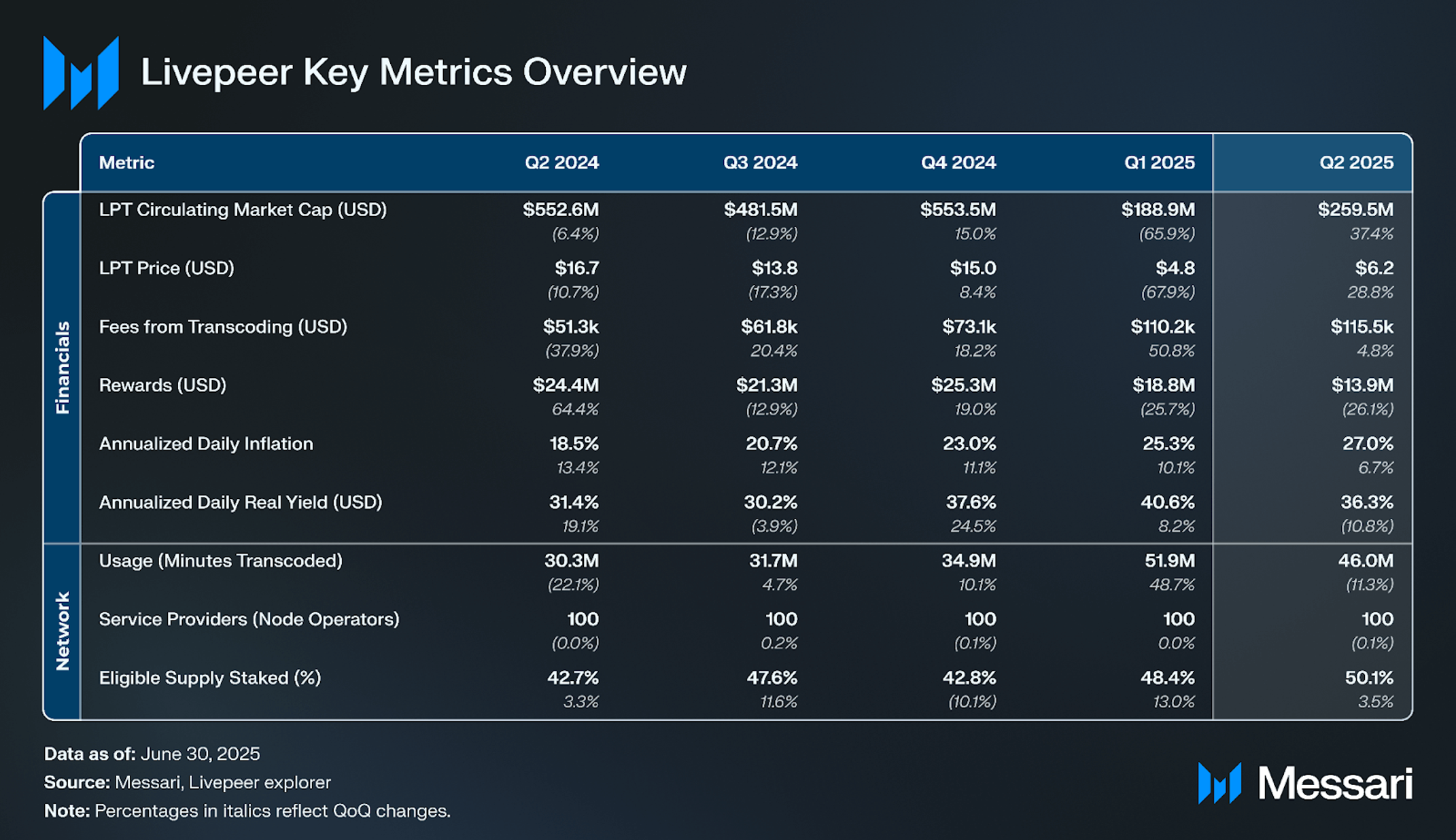Click the '34.9M' minutes transcoded value
The height and width of the screenshot is (840, 1456).
[x=969, y=560]
